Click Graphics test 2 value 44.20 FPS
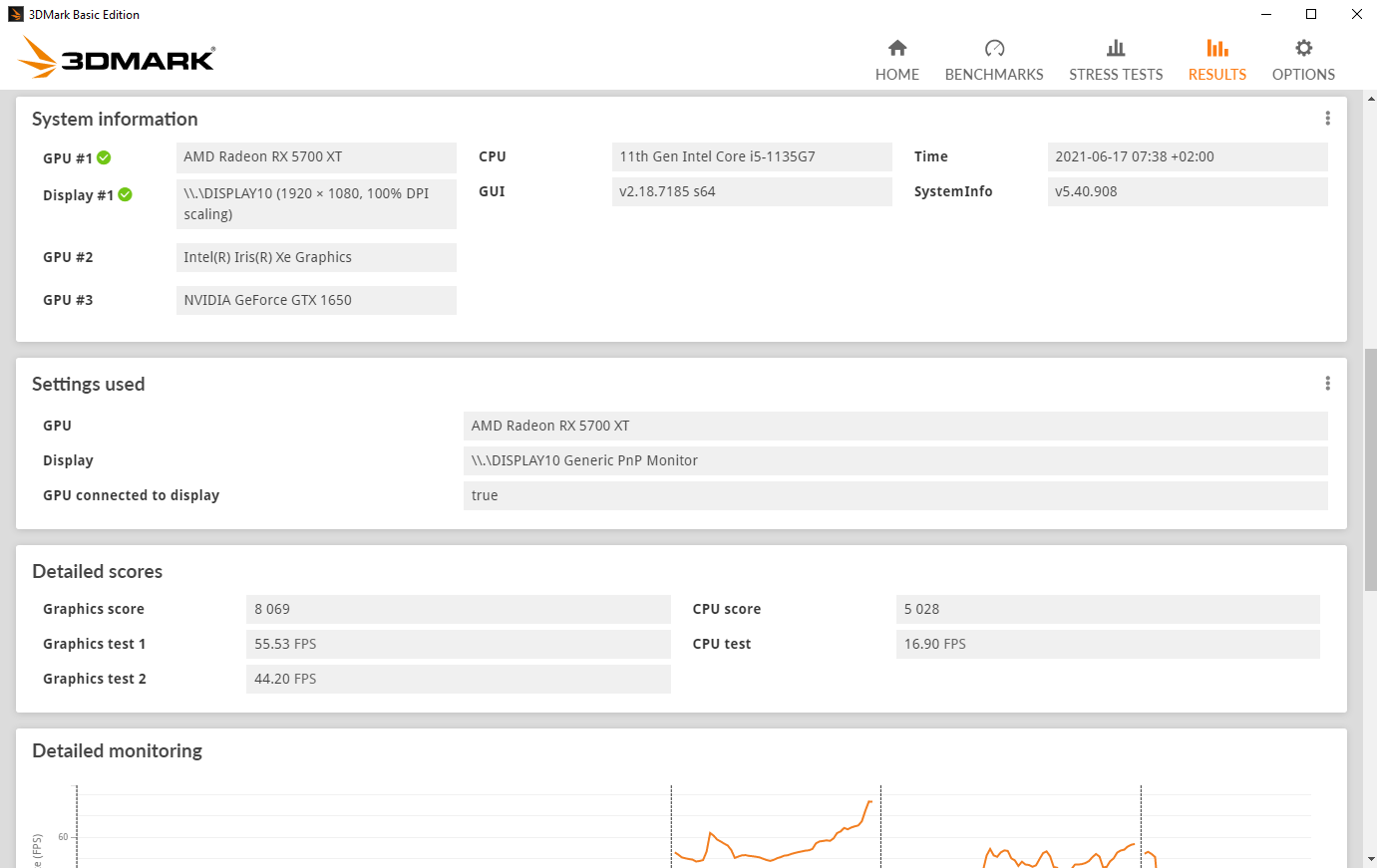This screenshot has height=868, width=1377. [x=459, y=679]
